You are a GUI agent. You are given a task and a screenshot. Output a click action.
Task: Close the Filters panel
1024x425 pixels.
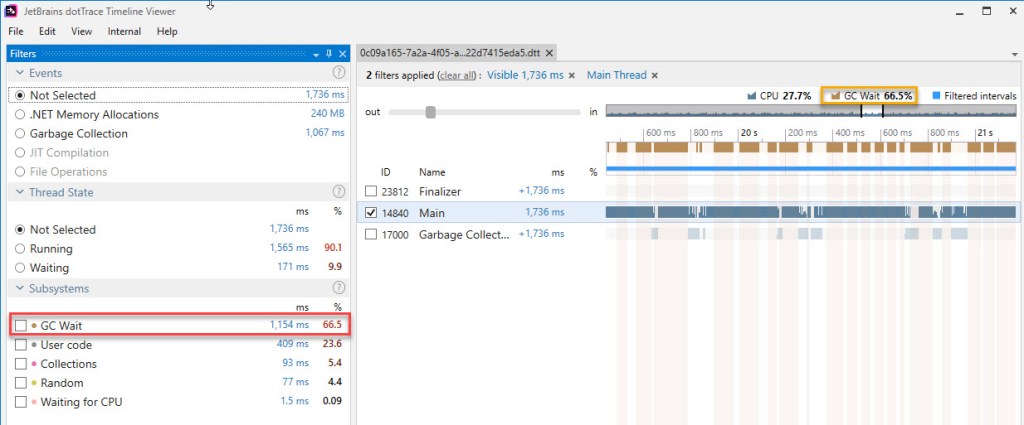[342, 54]
